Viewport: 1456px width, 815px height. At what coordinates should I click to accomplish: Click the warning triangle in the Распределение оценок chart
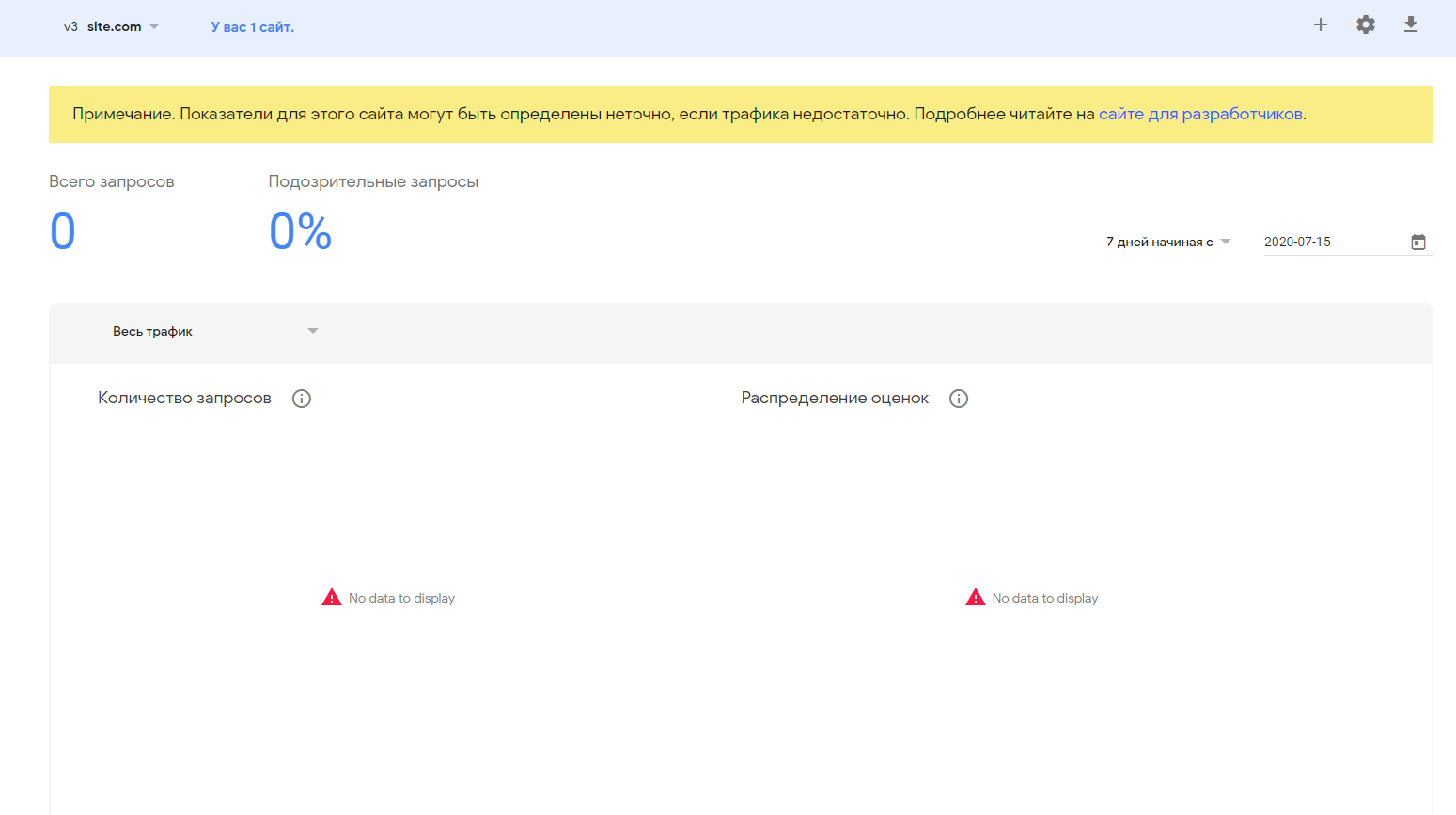tap(976, 597)
